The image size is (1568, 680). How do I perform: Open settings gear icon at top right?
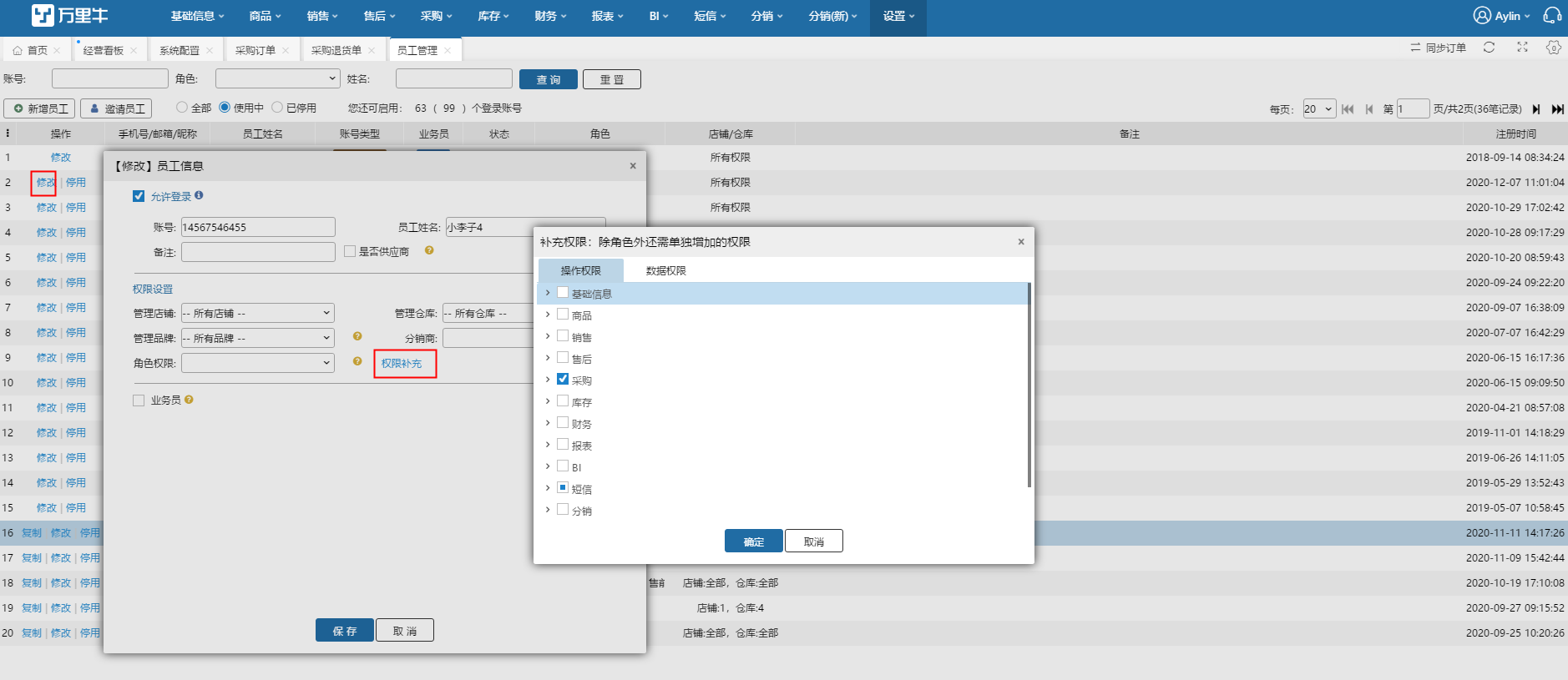pyautogui.click(x=1553, y=48)
